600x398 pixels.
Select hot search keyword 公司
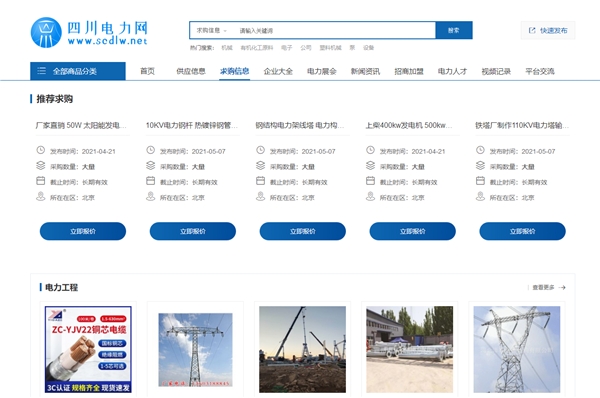point(306,48)
